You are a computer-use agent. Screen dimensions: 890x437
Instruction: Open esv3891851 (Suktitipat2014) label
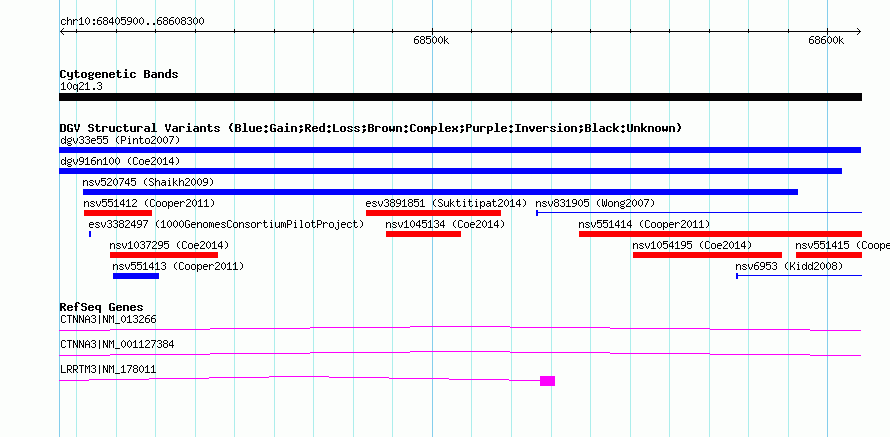[446, 203]
